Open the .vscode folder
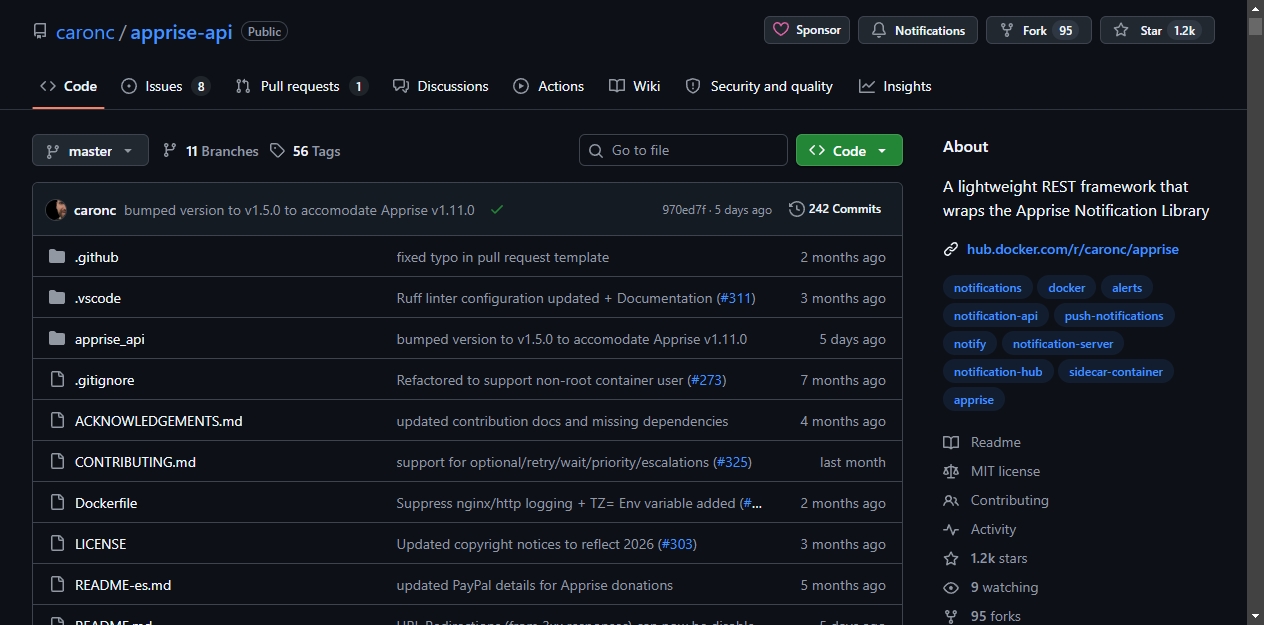The width and height of the screenshot is (1264, 625). (98, 298)
